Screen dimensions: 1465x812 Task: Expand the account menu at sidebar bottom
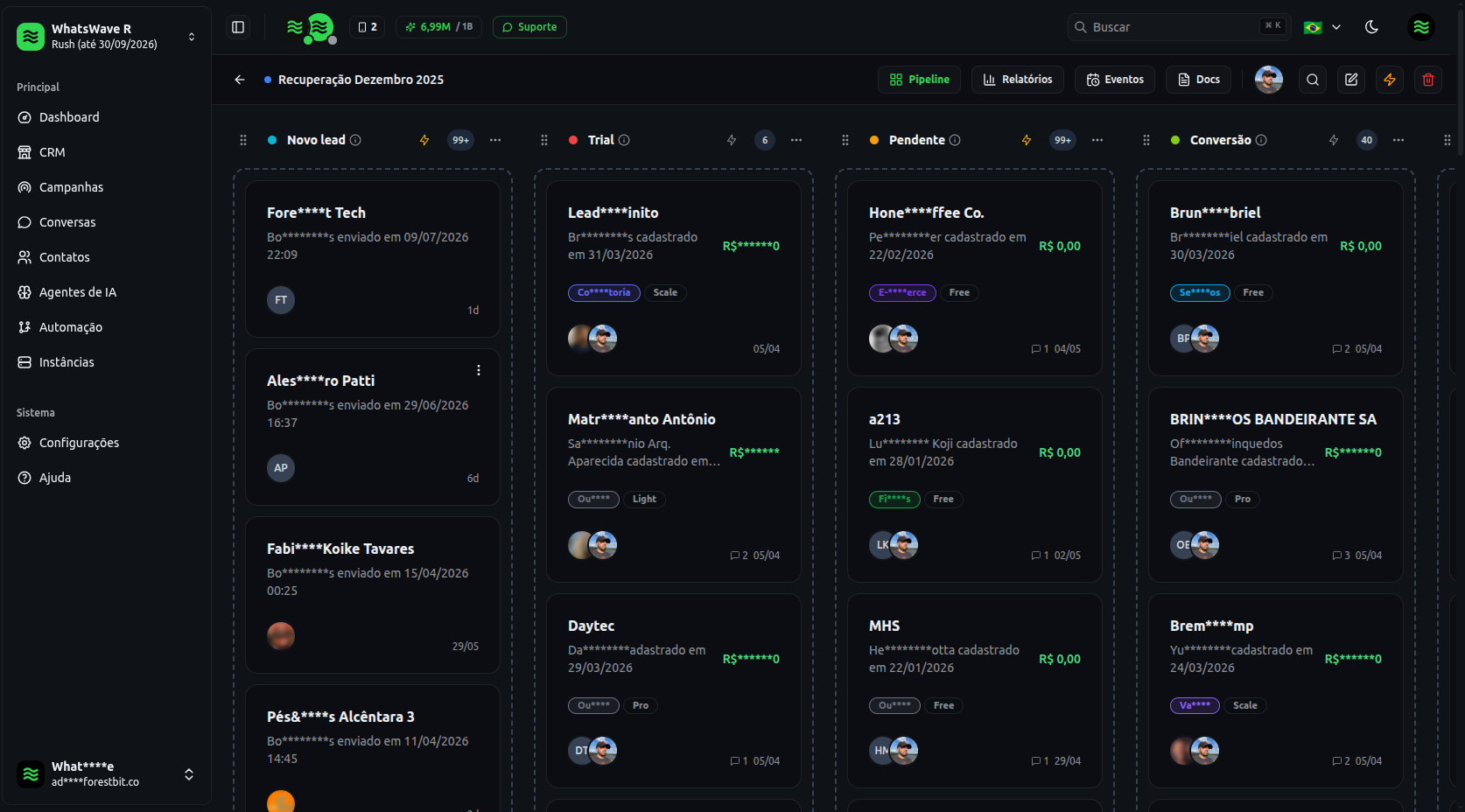pyautogui.click(x=105, y=773)
